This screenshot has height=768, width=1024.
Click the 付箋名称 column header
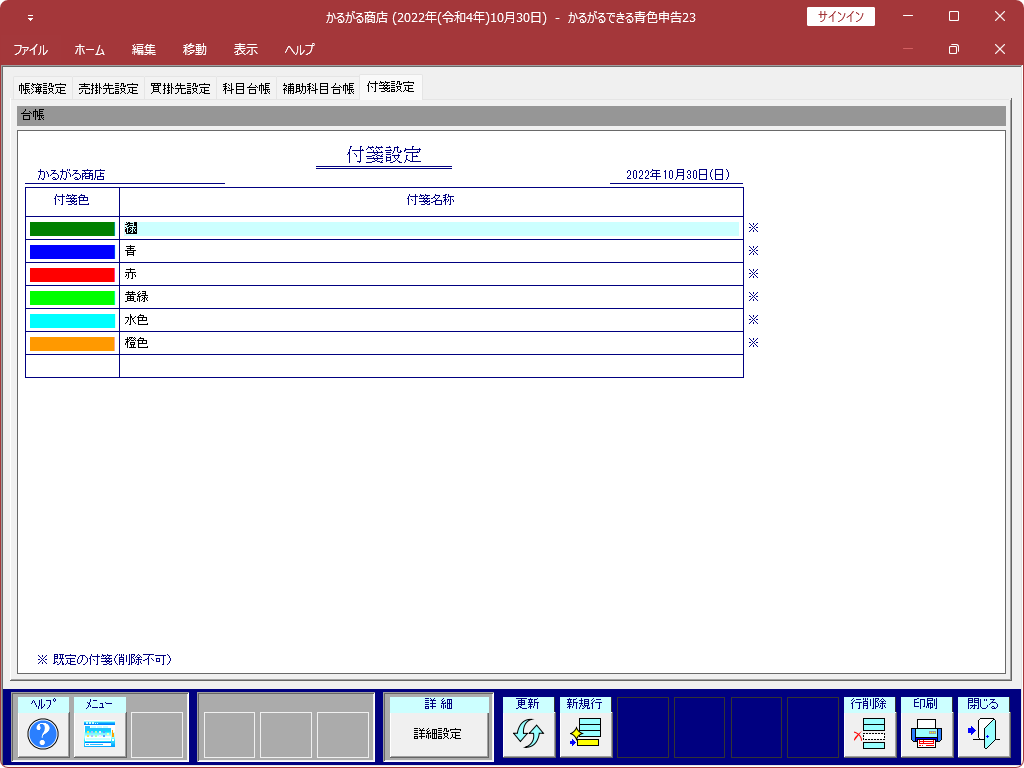(431, 201)
